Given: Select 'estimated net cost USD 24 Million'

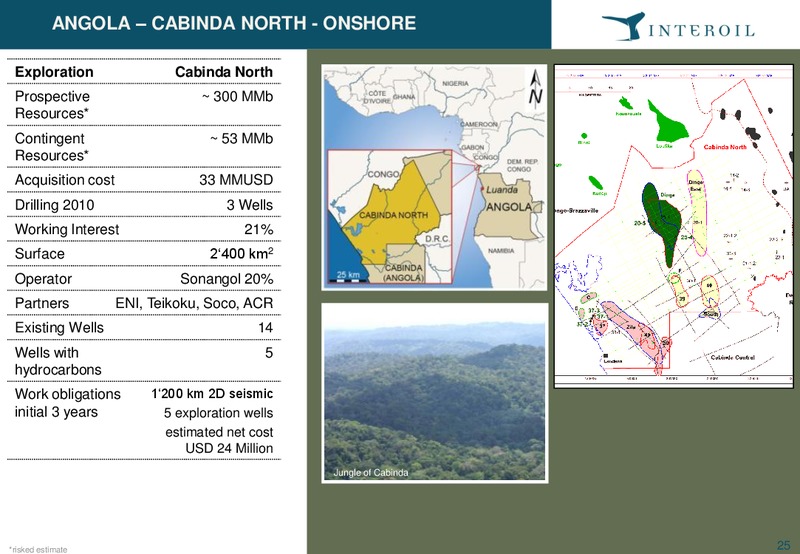Looking at the screenshot, I should tap(219, 440).
